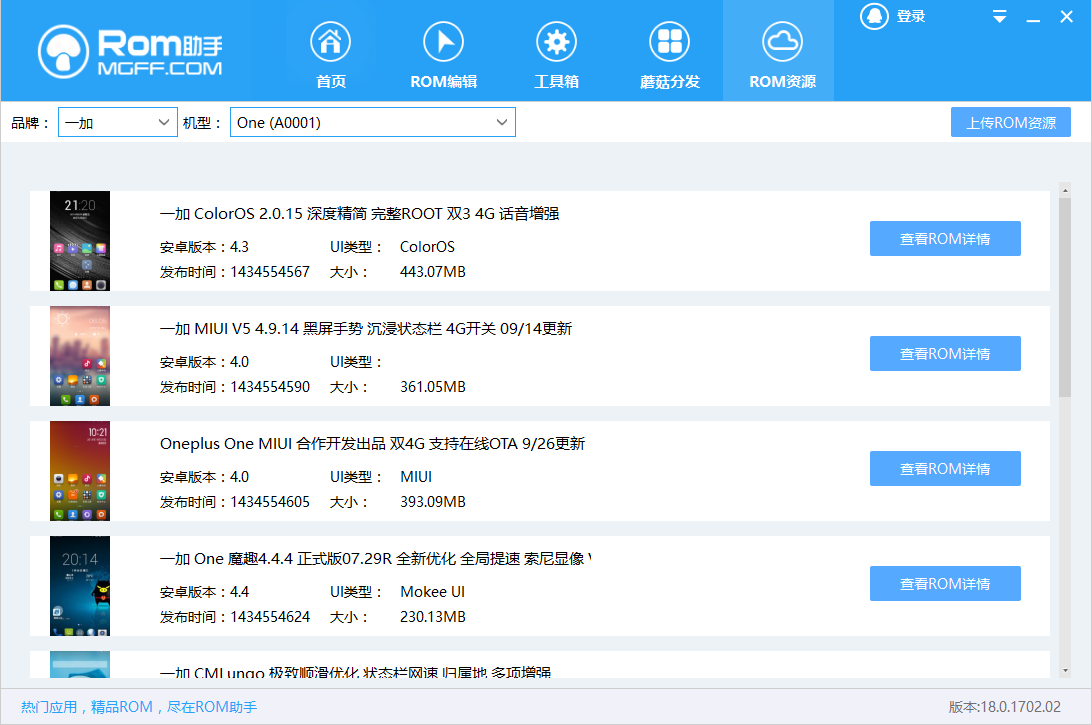Click the user avatar login icon
This screenshot has width=1092, height=725.
875,17
